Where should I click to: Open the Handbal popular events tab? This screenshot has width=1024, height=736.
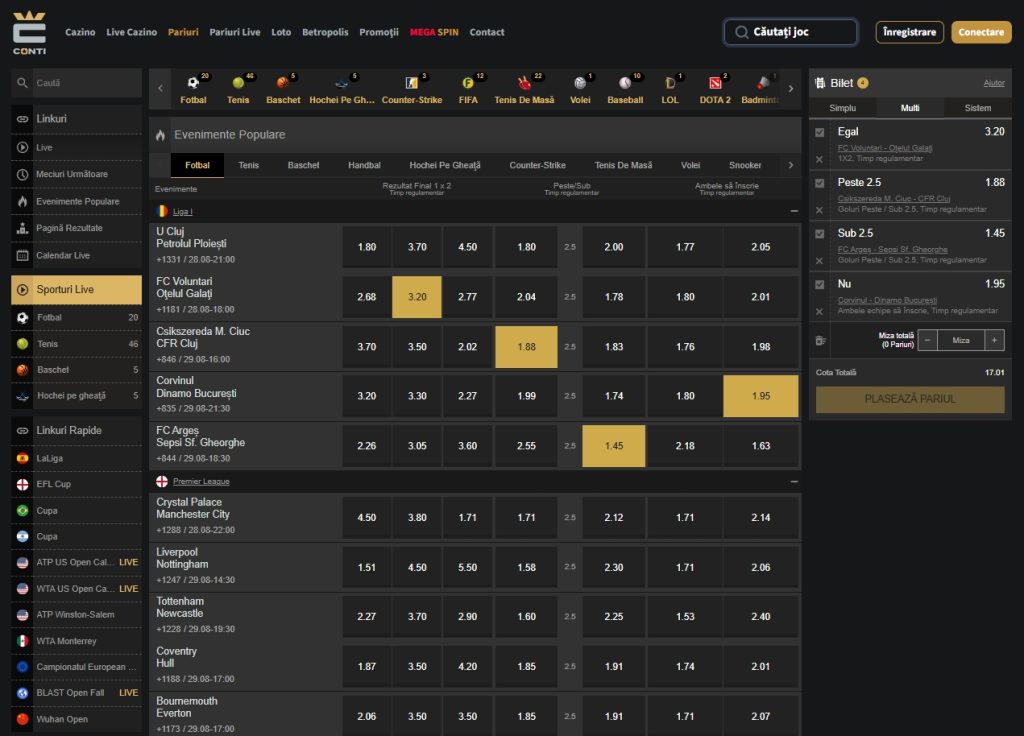[x=364, y=165]
